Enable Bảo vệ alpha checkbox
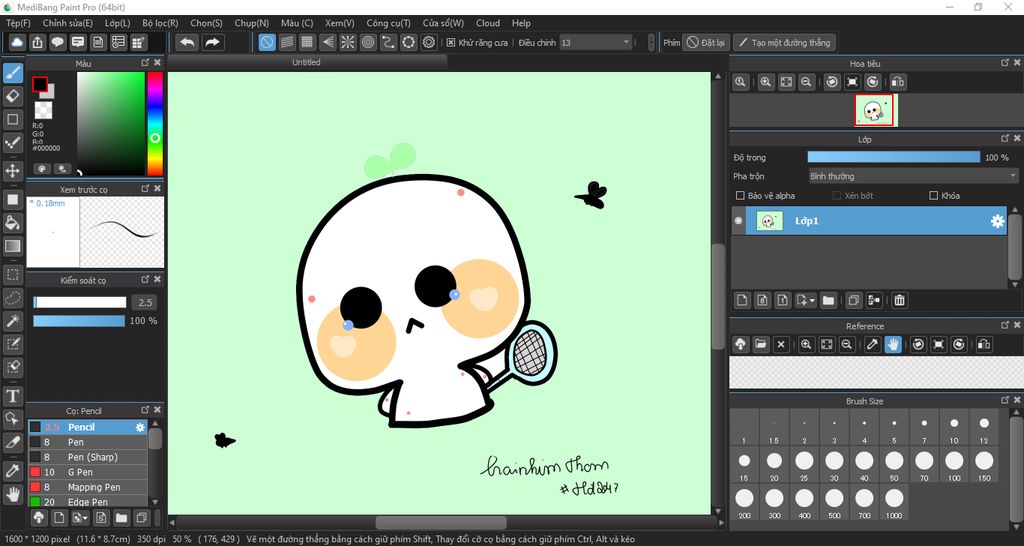Viewport: 1024px width, 546px height. 740,196
